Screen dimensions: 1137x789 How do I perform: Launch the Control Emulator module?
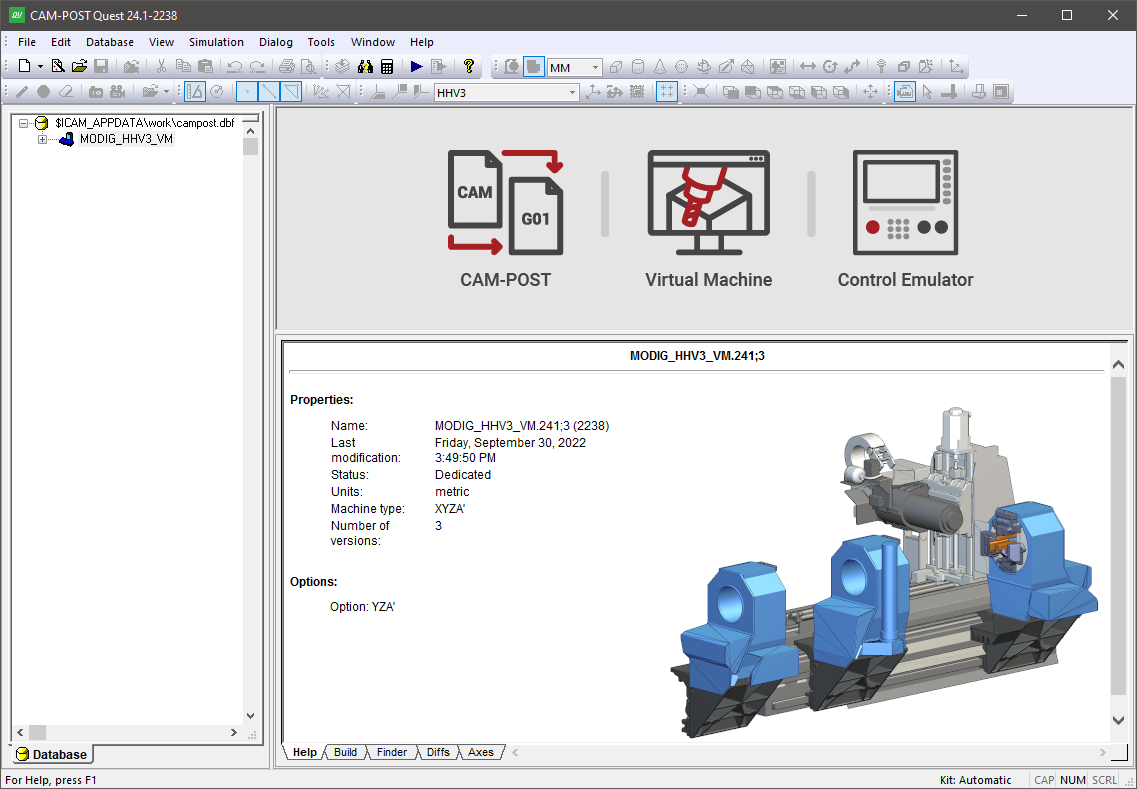tap(905, 219)
